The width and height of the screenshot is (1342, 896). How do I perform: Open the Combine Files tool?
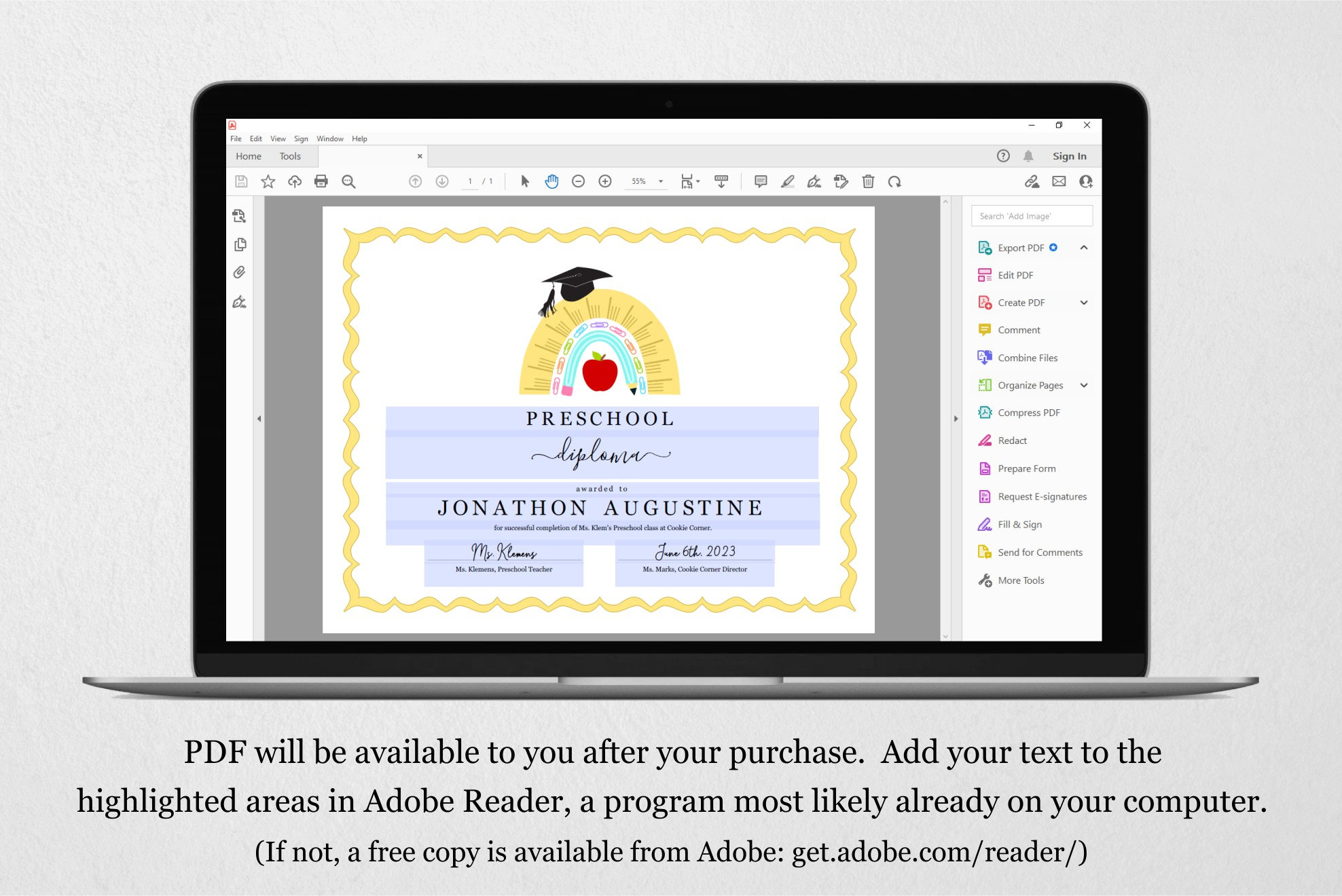point(1027,357)
